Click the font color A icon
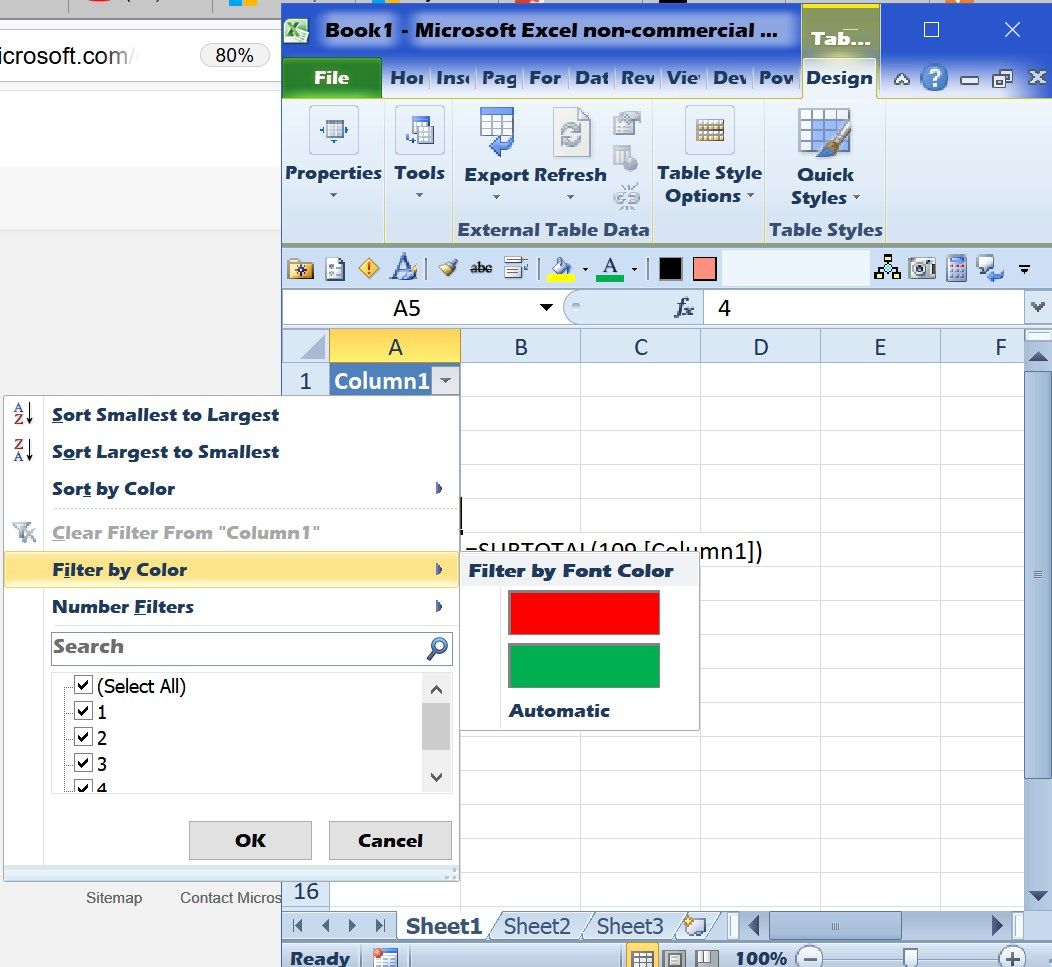Viewport: 1052px width, 967px height. pos(610,269)
